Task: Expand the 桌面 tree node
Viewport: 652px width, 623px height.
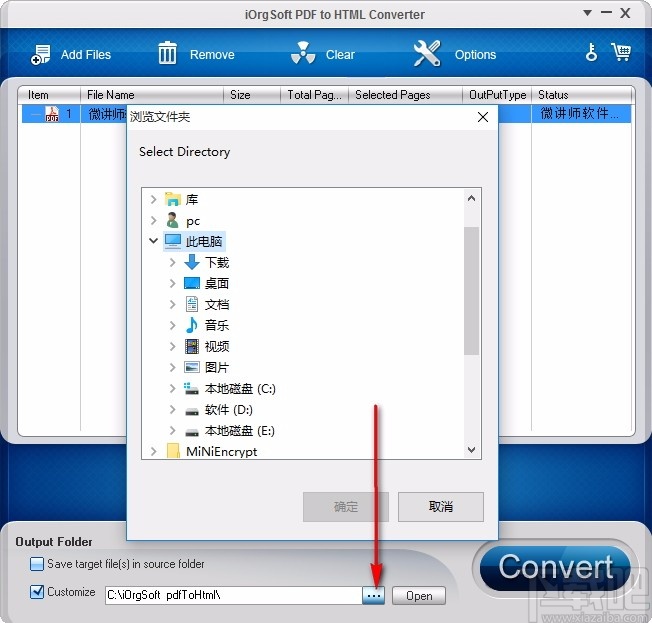Action: tap(173, 283)
